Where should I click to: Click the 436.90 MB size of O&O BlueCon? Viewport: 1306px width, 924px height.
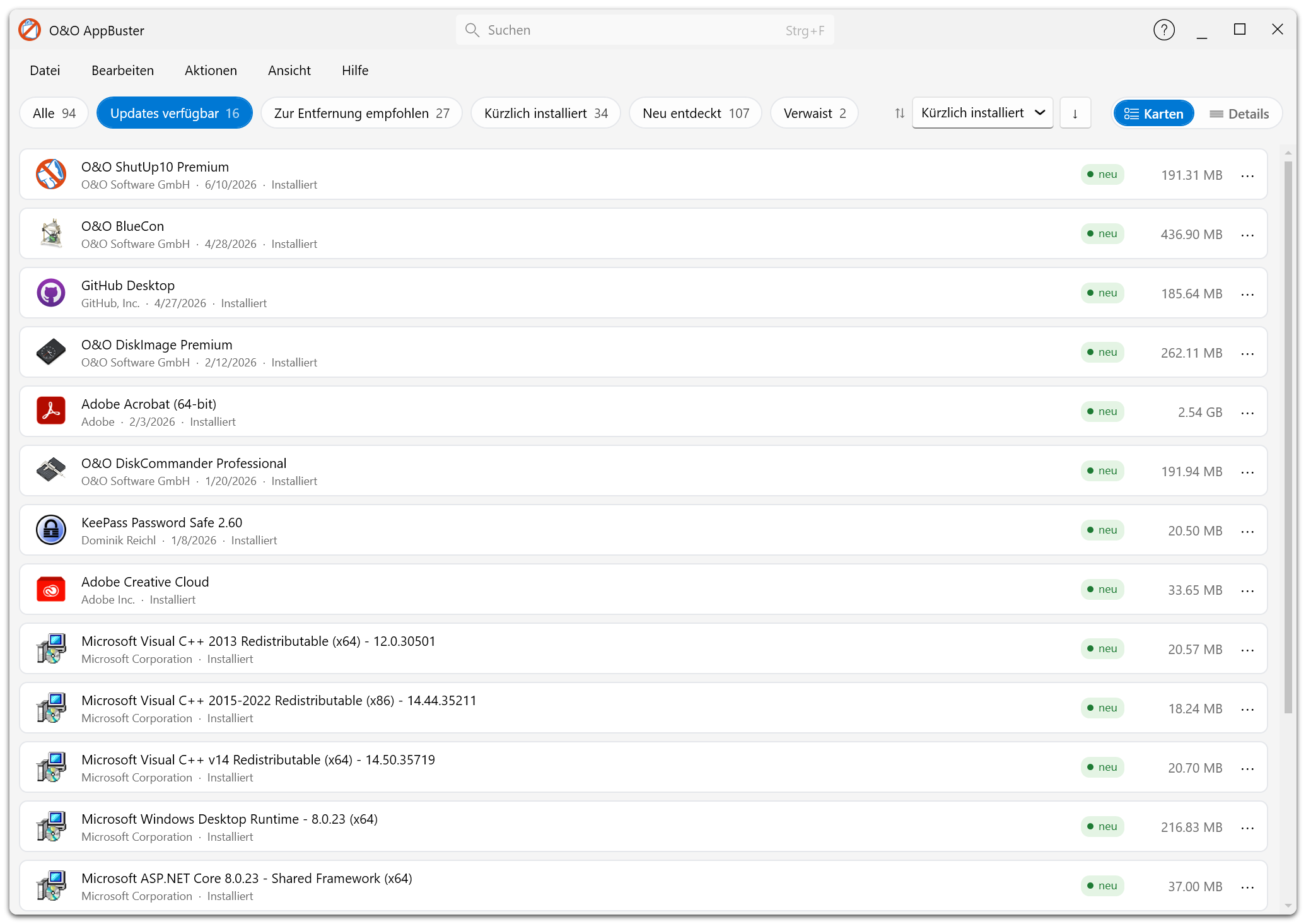1191,235
